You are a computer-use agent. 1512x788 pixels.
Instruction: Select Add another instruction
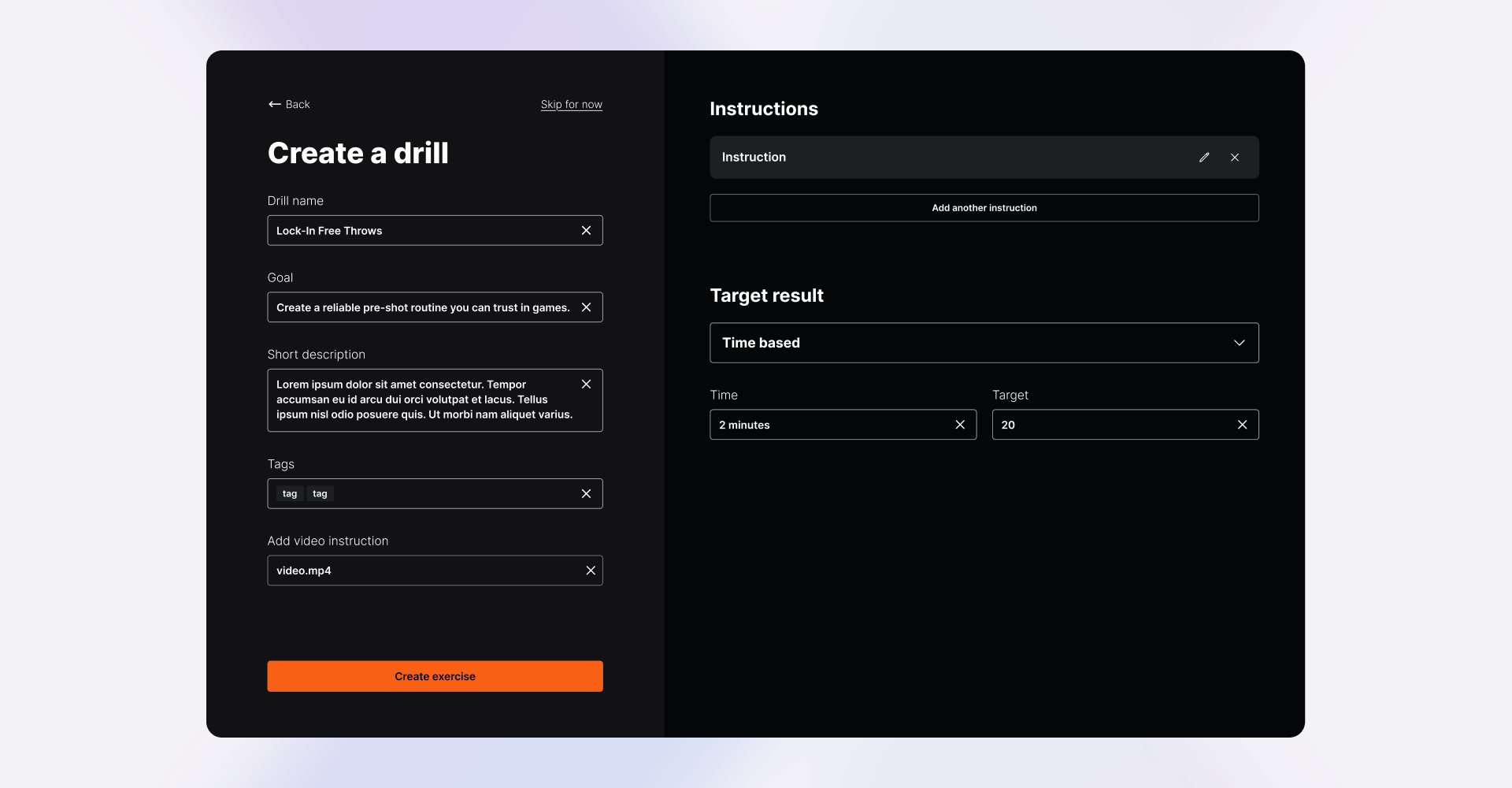(984, 207)
